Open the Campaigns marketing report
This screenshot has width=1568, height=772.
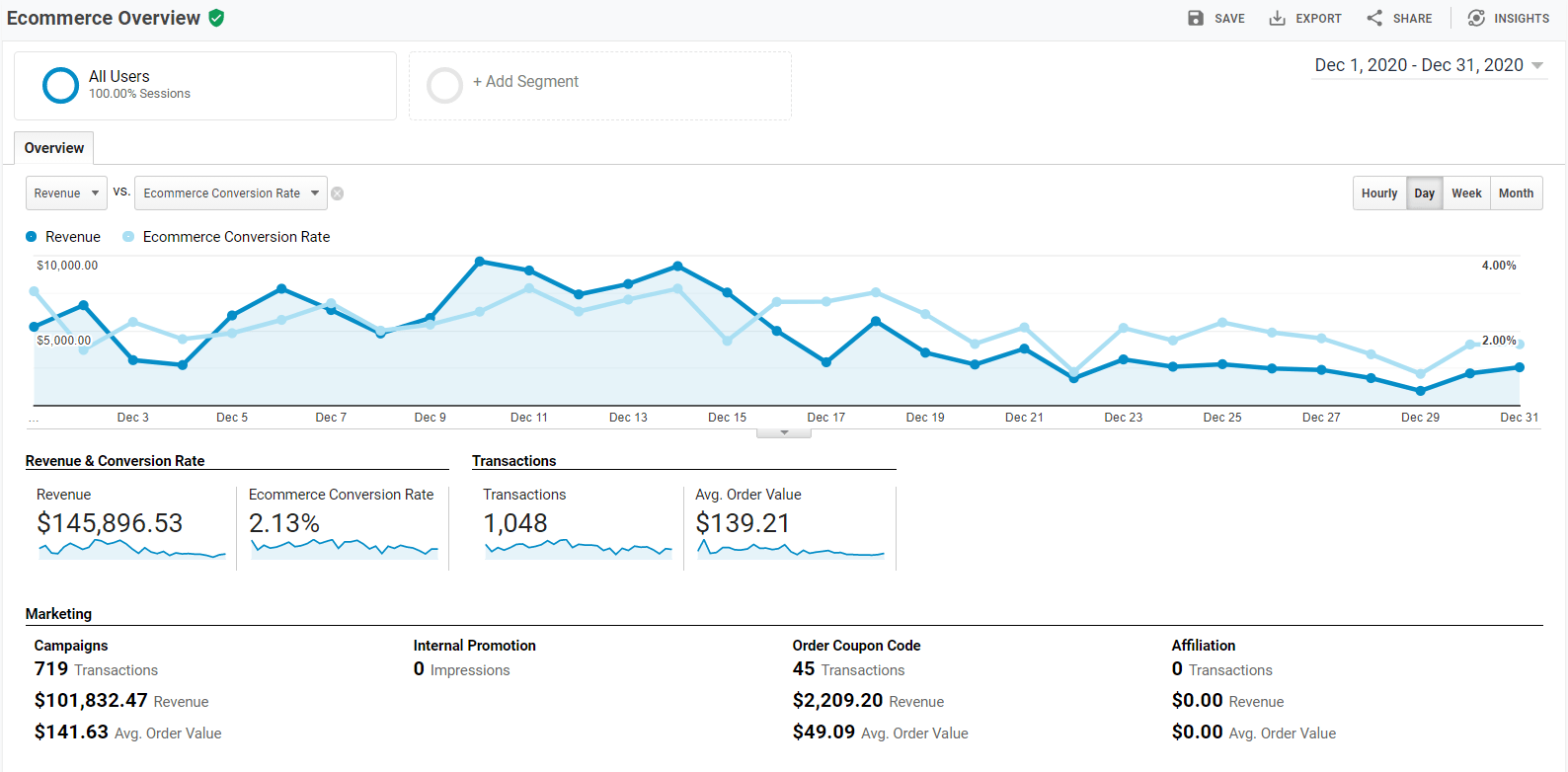(x=71, y=646)
